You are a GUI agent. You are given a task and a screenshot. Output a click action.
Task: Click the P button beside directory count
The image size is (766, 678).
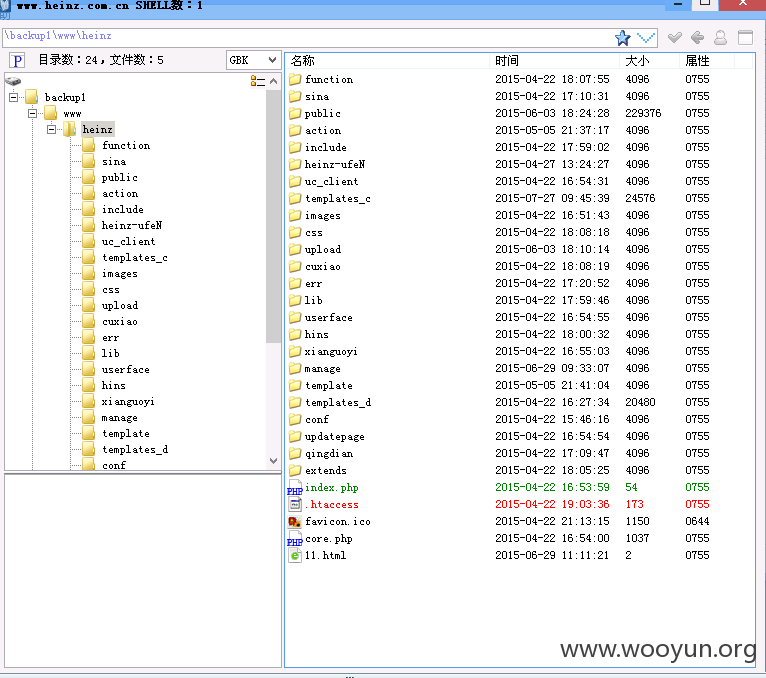coord(17,61)
